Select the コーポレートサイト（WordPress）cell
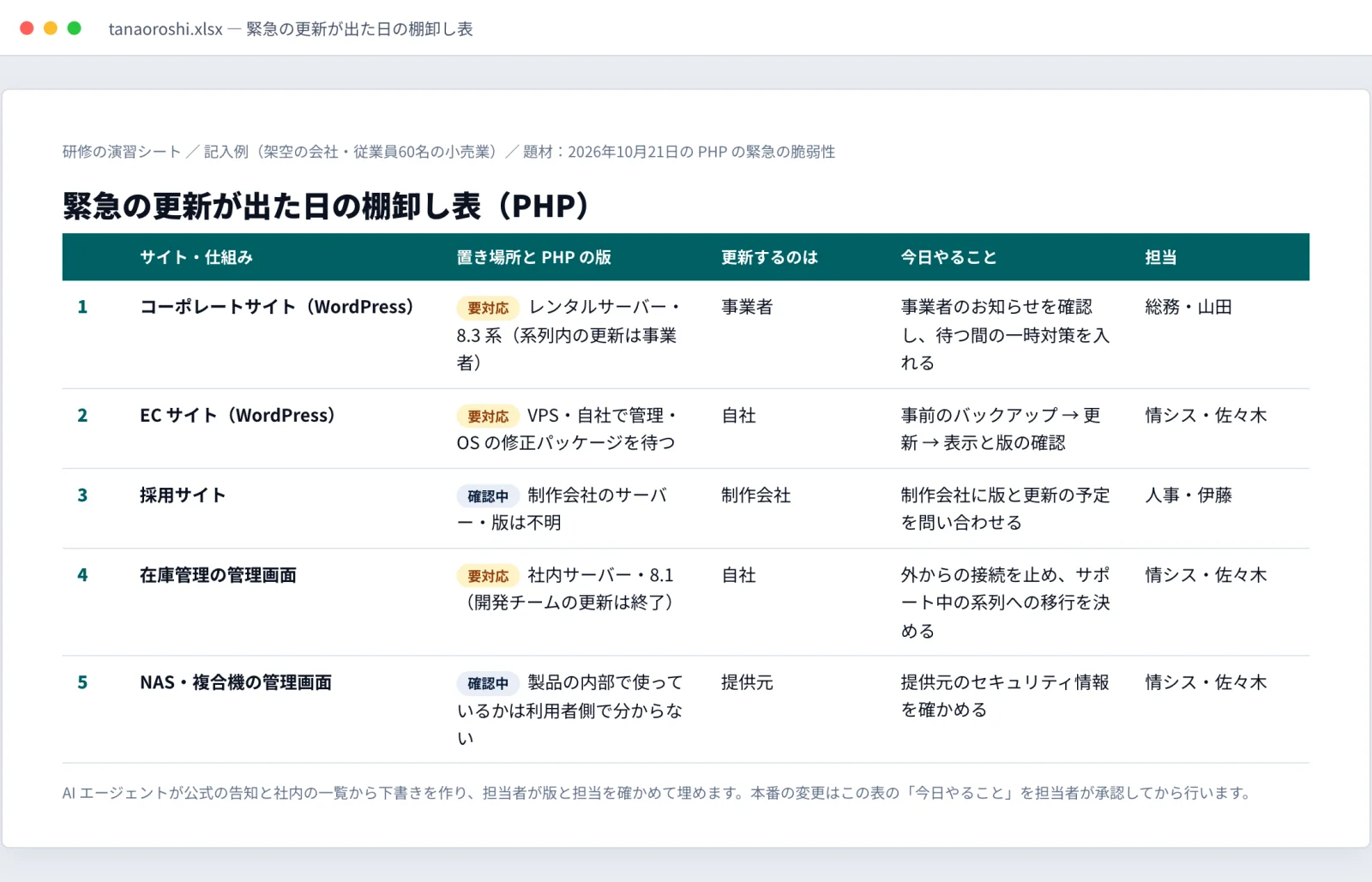 coord(277,307)
